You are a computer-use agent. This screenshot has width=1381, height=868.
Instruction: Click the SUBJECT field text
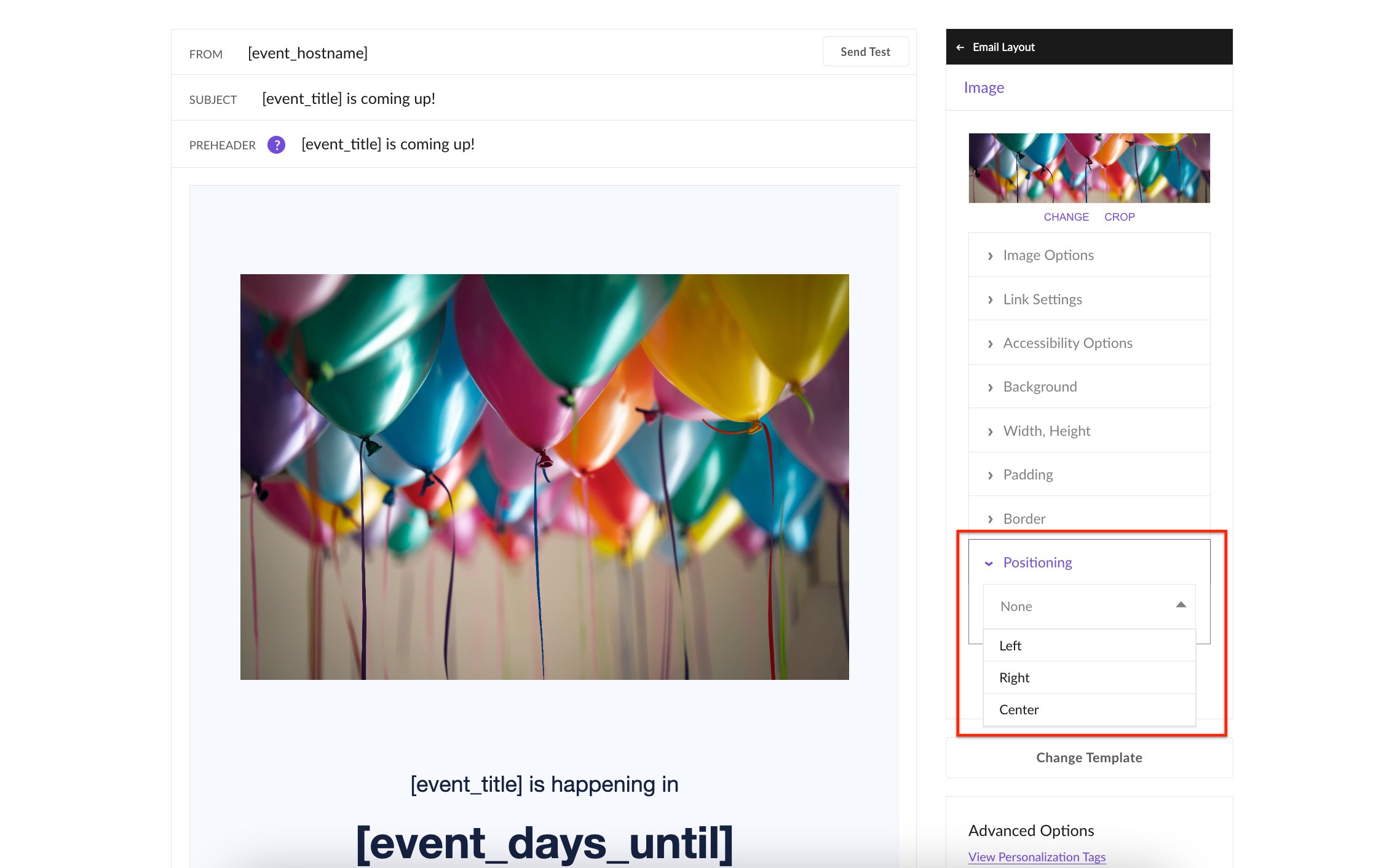(349, 99)
